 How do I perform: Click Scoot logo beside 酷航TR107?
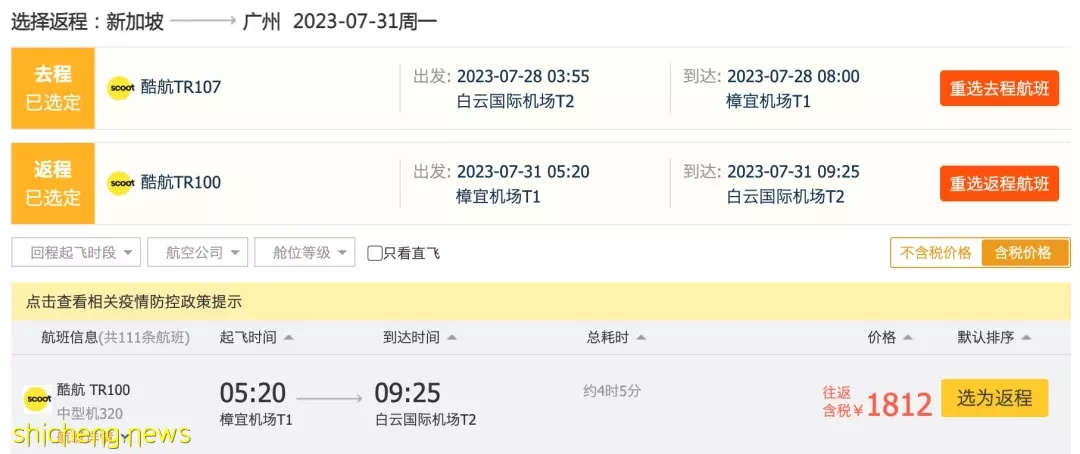120,88
